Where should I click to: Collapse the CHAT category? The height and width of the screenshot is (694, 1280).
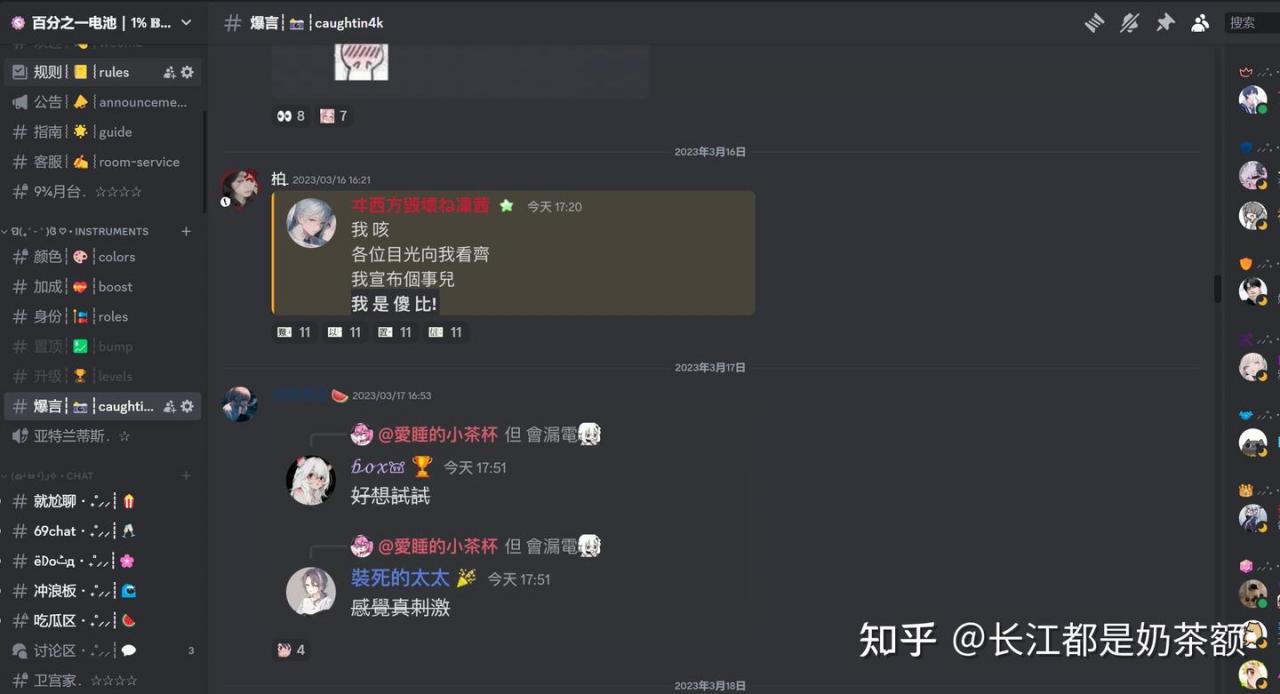pos(48,476)
